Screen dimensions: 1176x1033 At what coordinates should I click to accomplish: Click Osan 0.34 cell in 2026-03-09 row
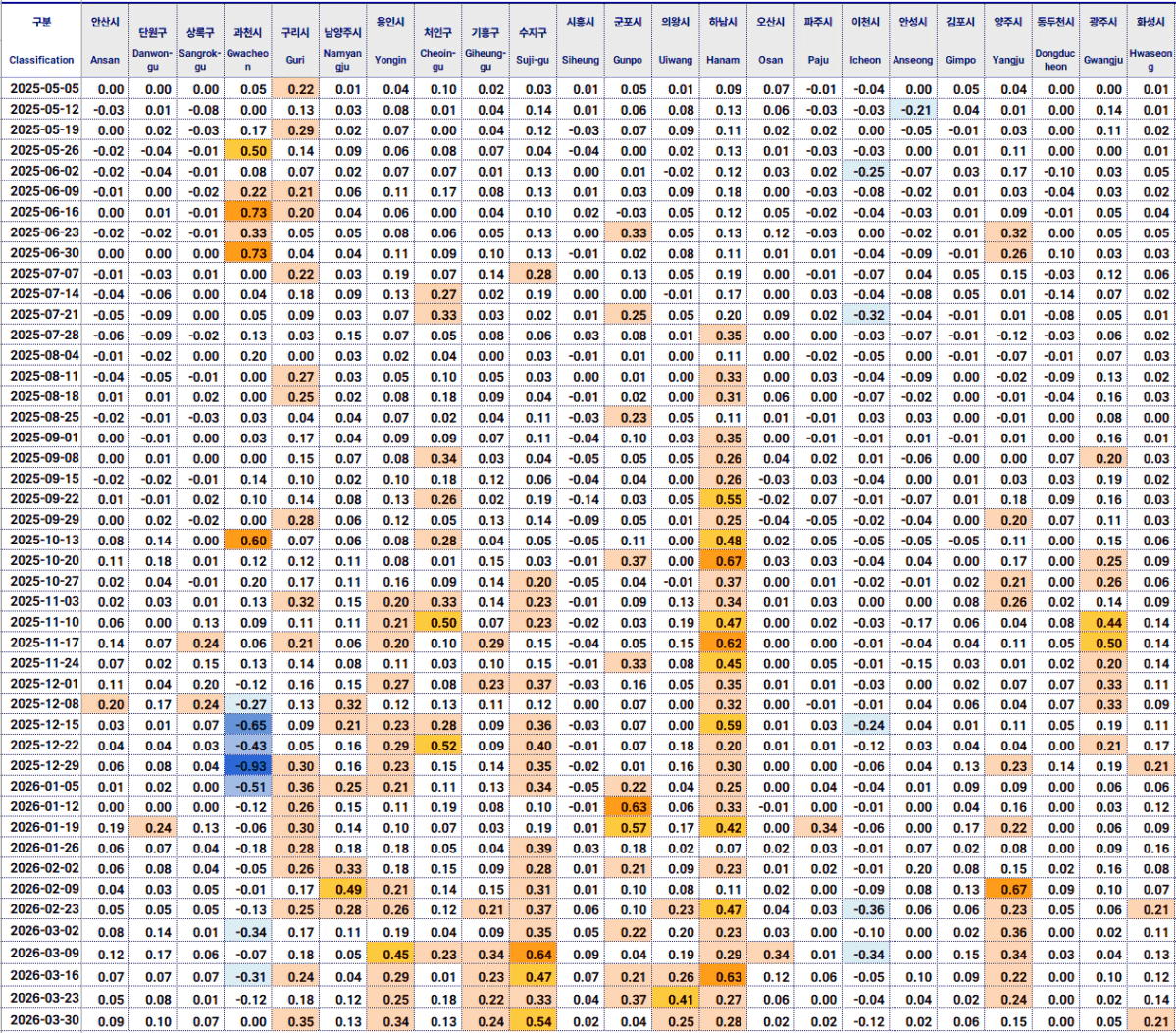click(770, 955)
